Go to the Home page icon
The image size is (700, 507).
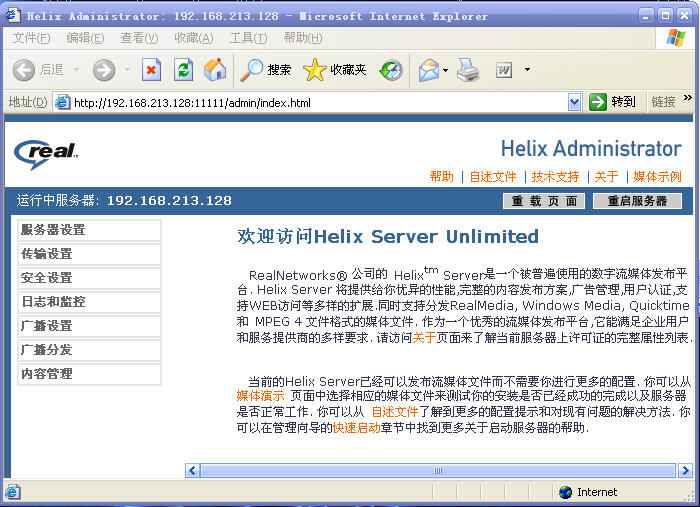[x=215, y=70]
